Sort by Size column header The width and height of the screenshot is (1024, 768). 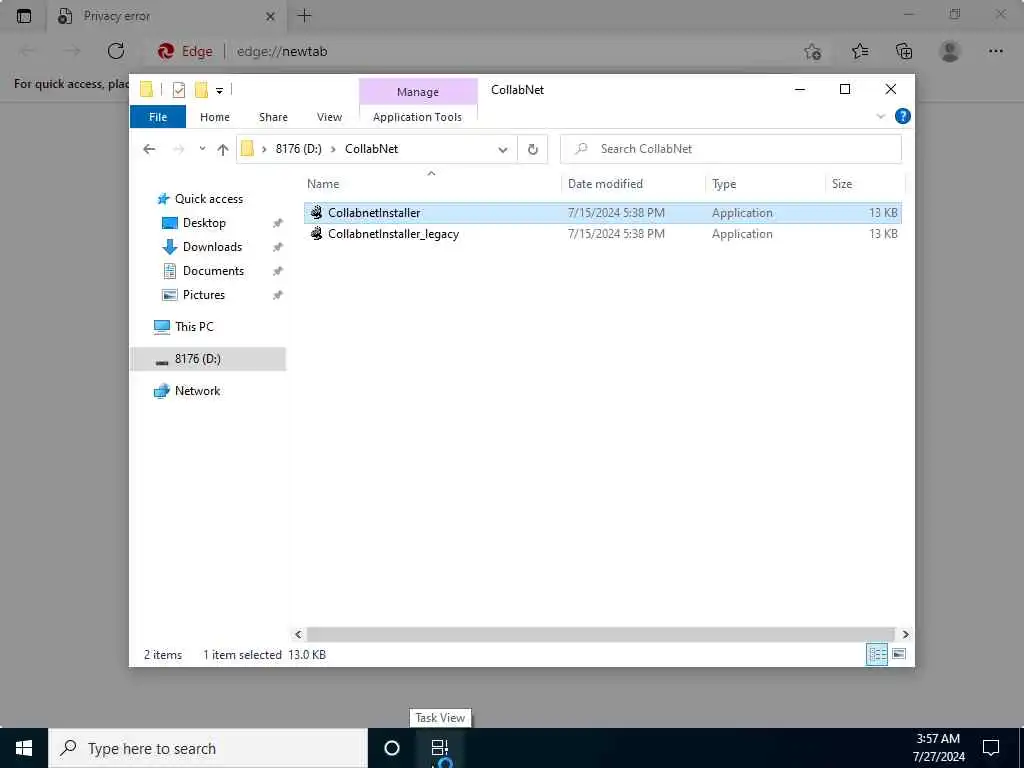click(864, 184)
